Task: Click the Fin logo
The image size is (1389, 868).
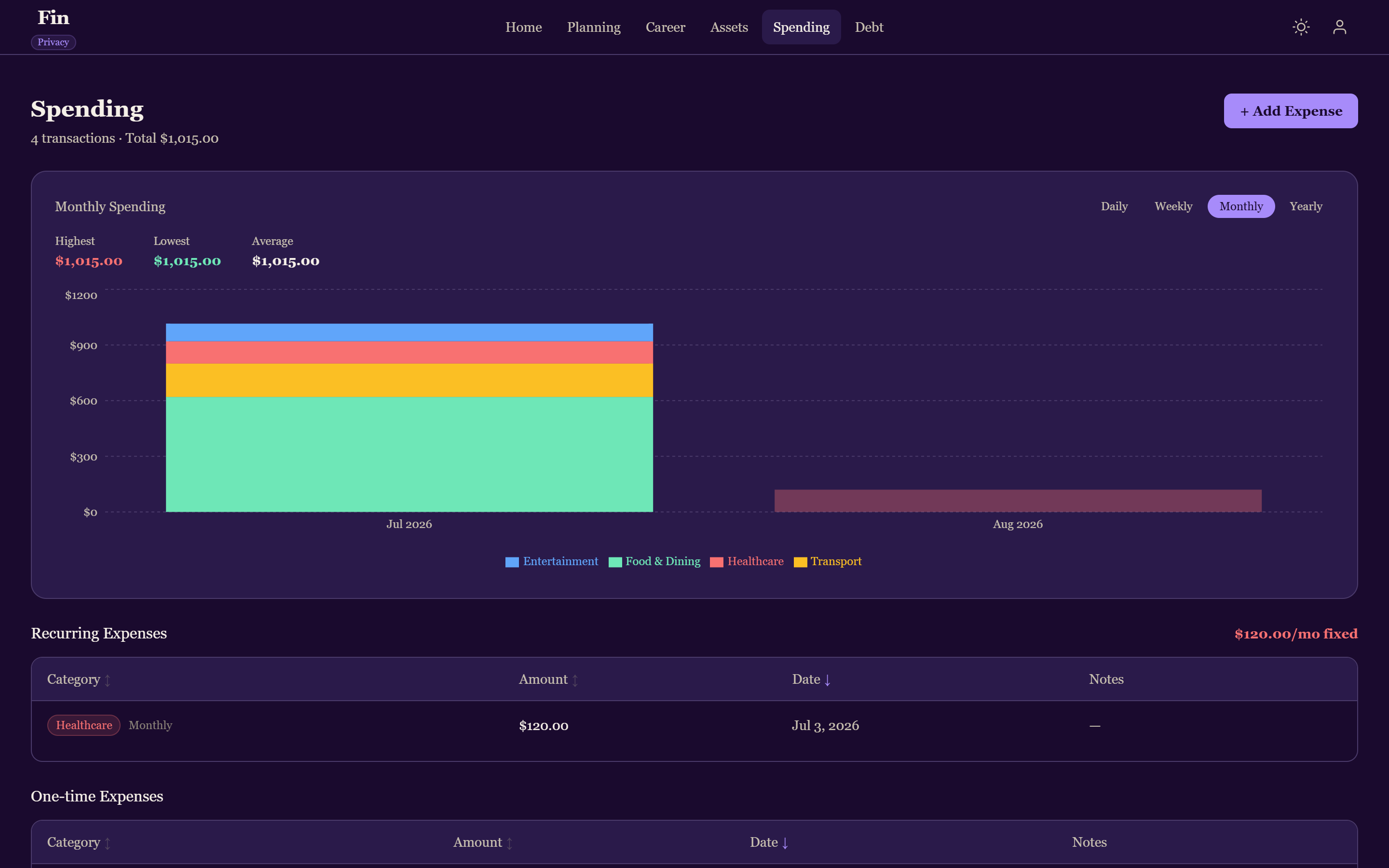Action: click(x=54, y=18)
